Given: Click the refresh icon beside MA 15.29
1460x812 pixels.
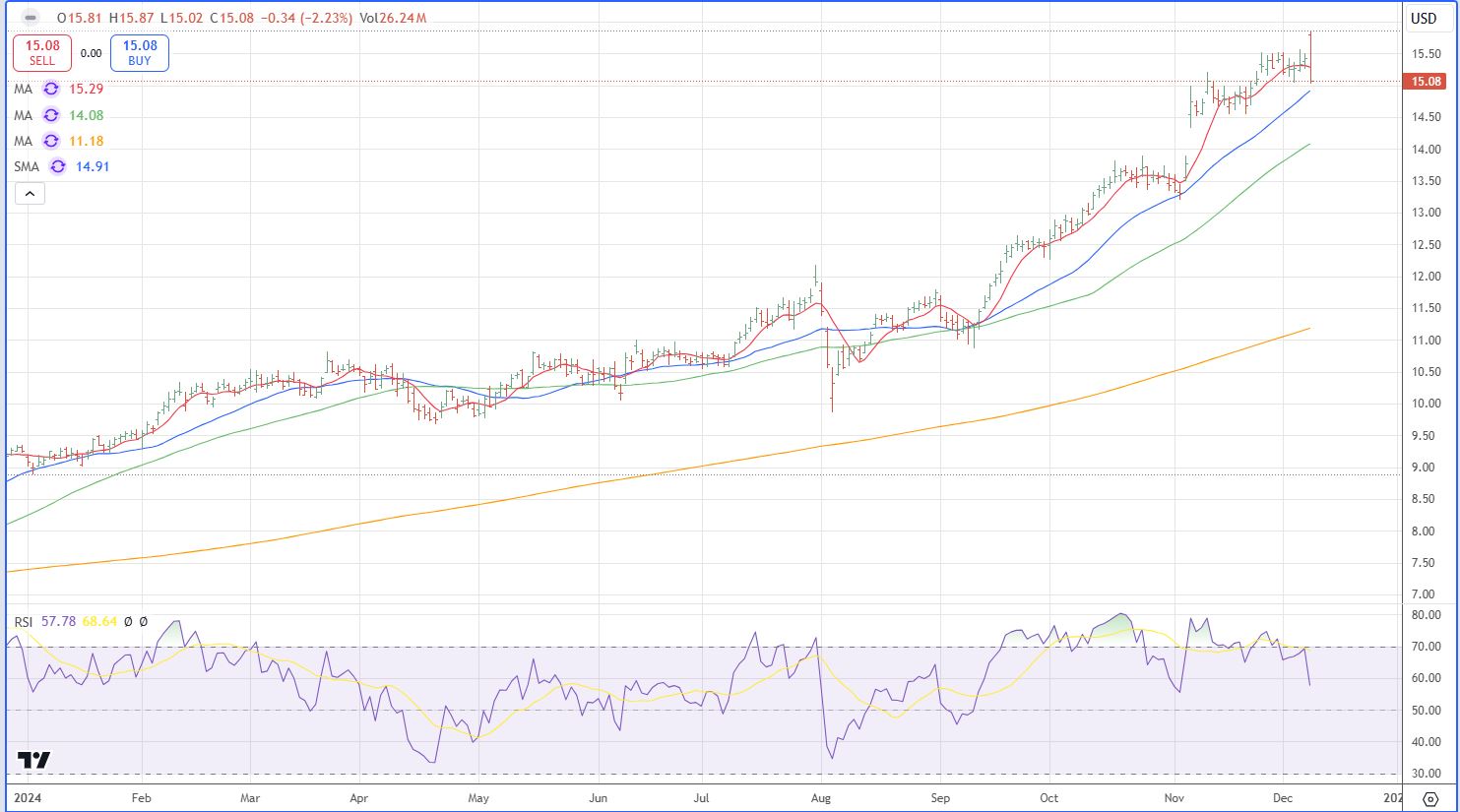Looking at the screenshot, I should 51,89.
